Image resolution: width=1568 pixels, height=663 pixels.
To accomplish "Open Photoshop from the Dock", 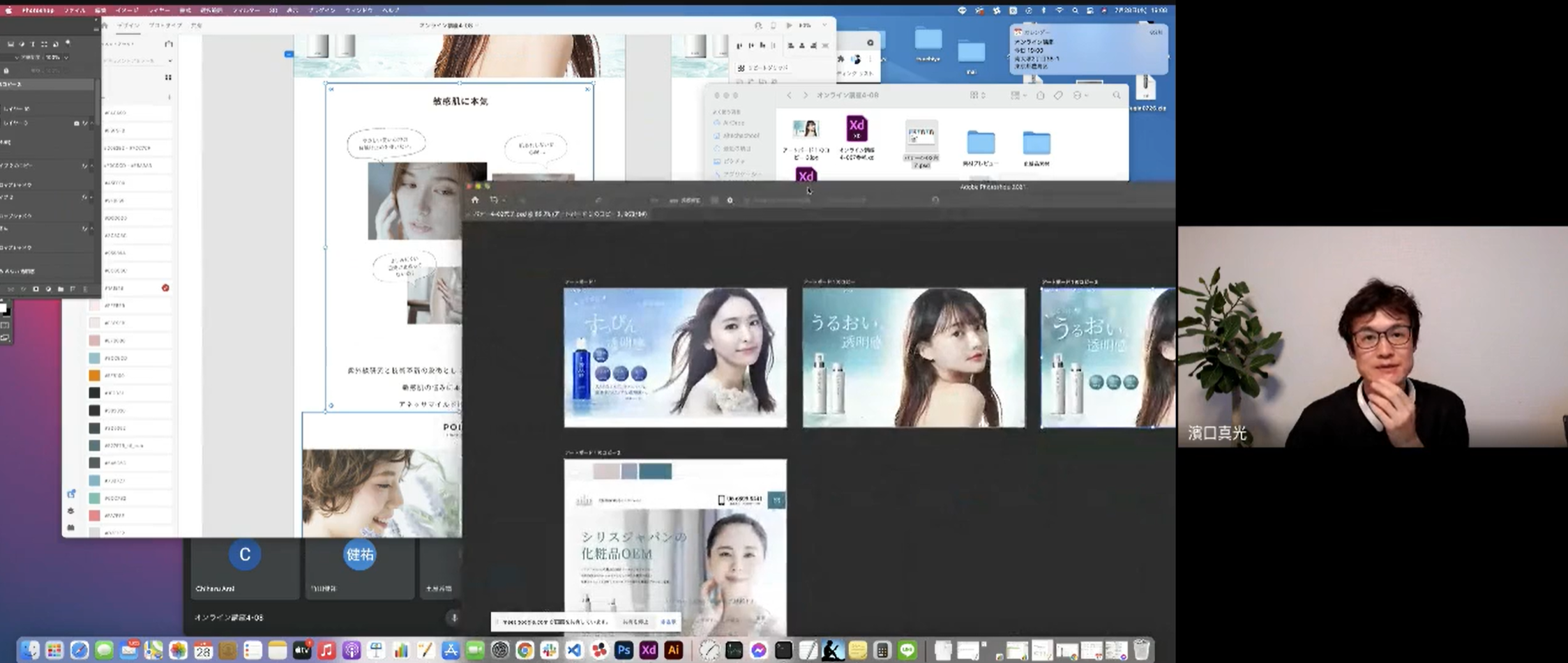I will (x=624, y=650).
